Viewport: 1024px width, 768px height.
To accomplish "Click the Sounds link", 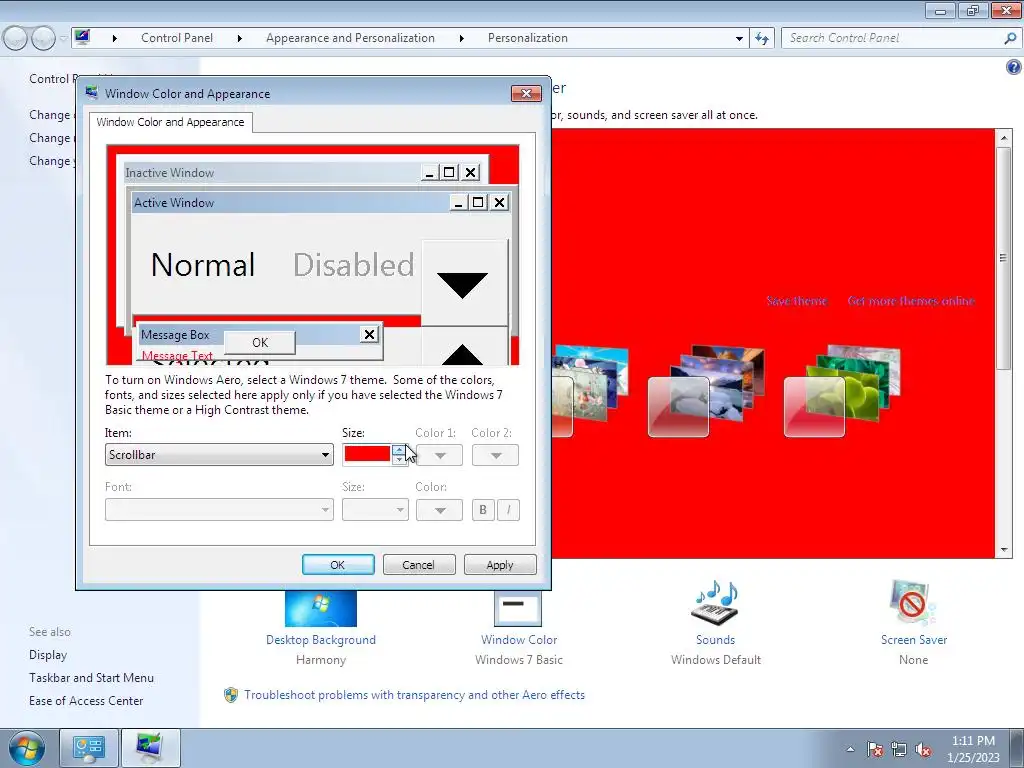I will tap(715, 640).
